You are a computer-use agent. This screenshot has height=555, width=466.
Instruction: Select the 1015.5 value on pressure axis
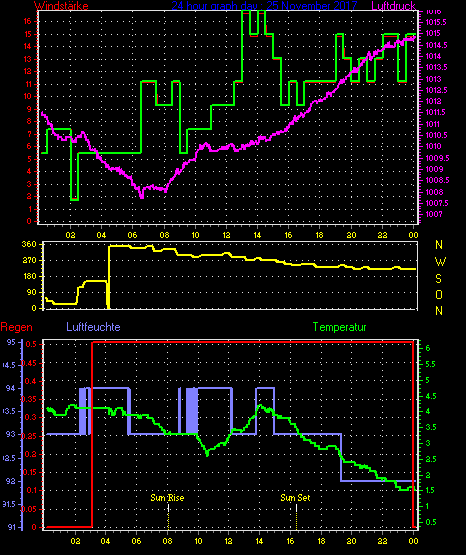(436, 22)
